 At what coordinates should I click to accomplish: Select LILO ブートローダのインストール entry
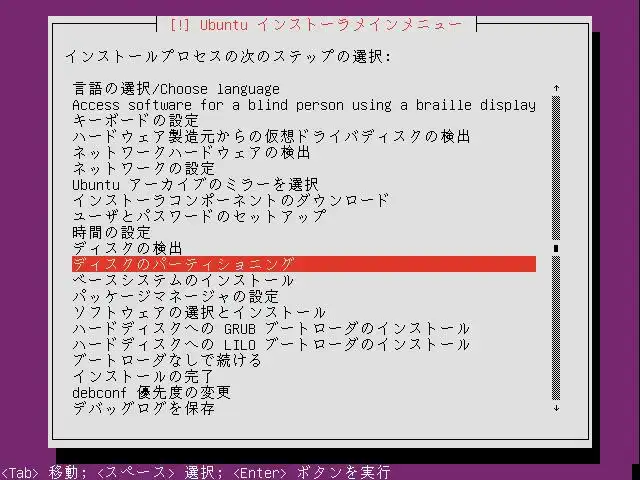point(271,344)
